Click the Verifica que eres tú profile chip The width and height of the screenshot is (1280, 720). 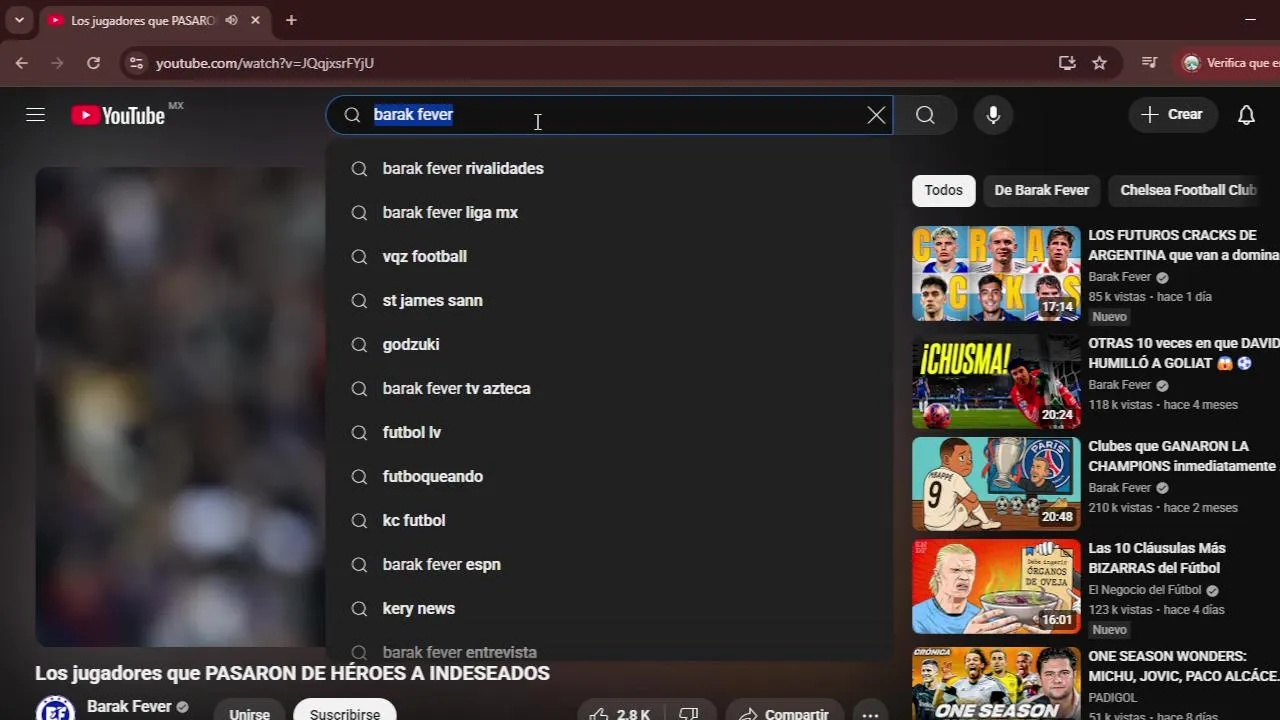(x=1230, y=63)
